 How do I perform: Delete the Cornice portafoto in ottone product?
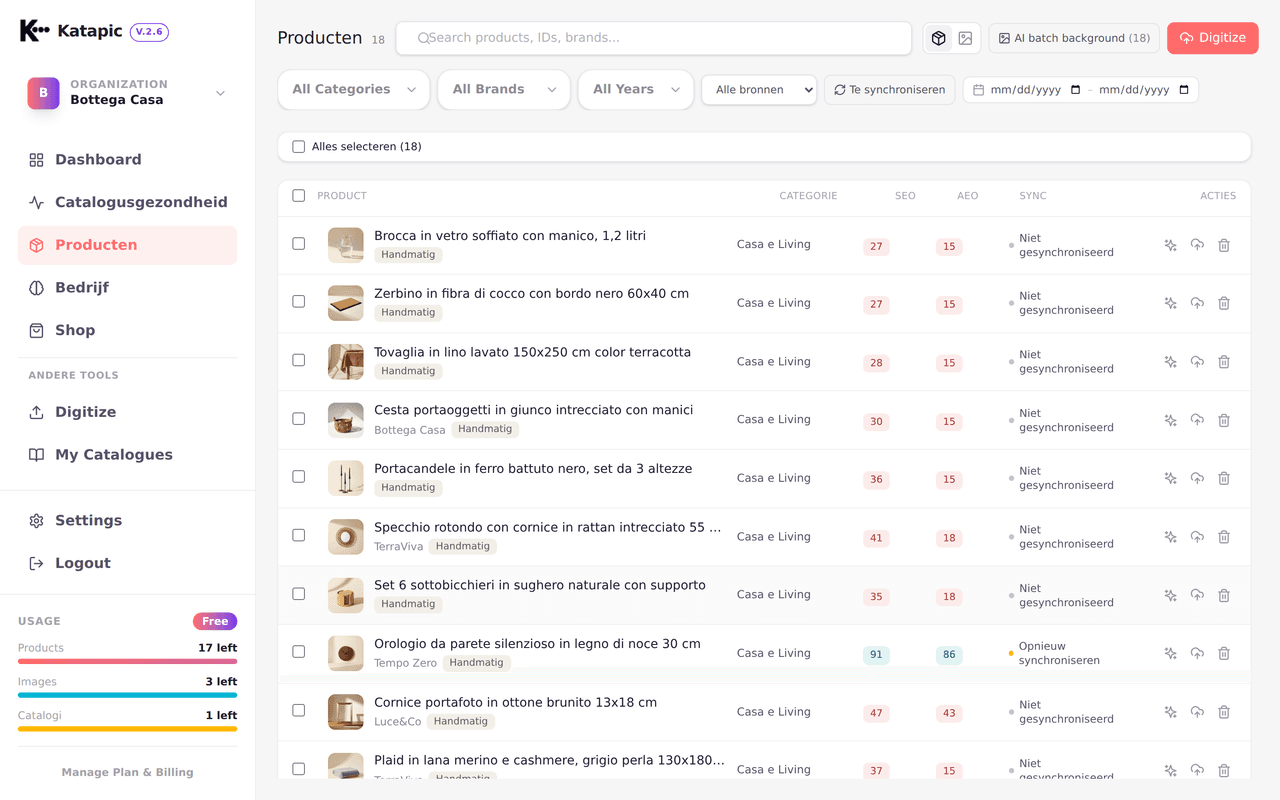click(x=1224, y=712)
